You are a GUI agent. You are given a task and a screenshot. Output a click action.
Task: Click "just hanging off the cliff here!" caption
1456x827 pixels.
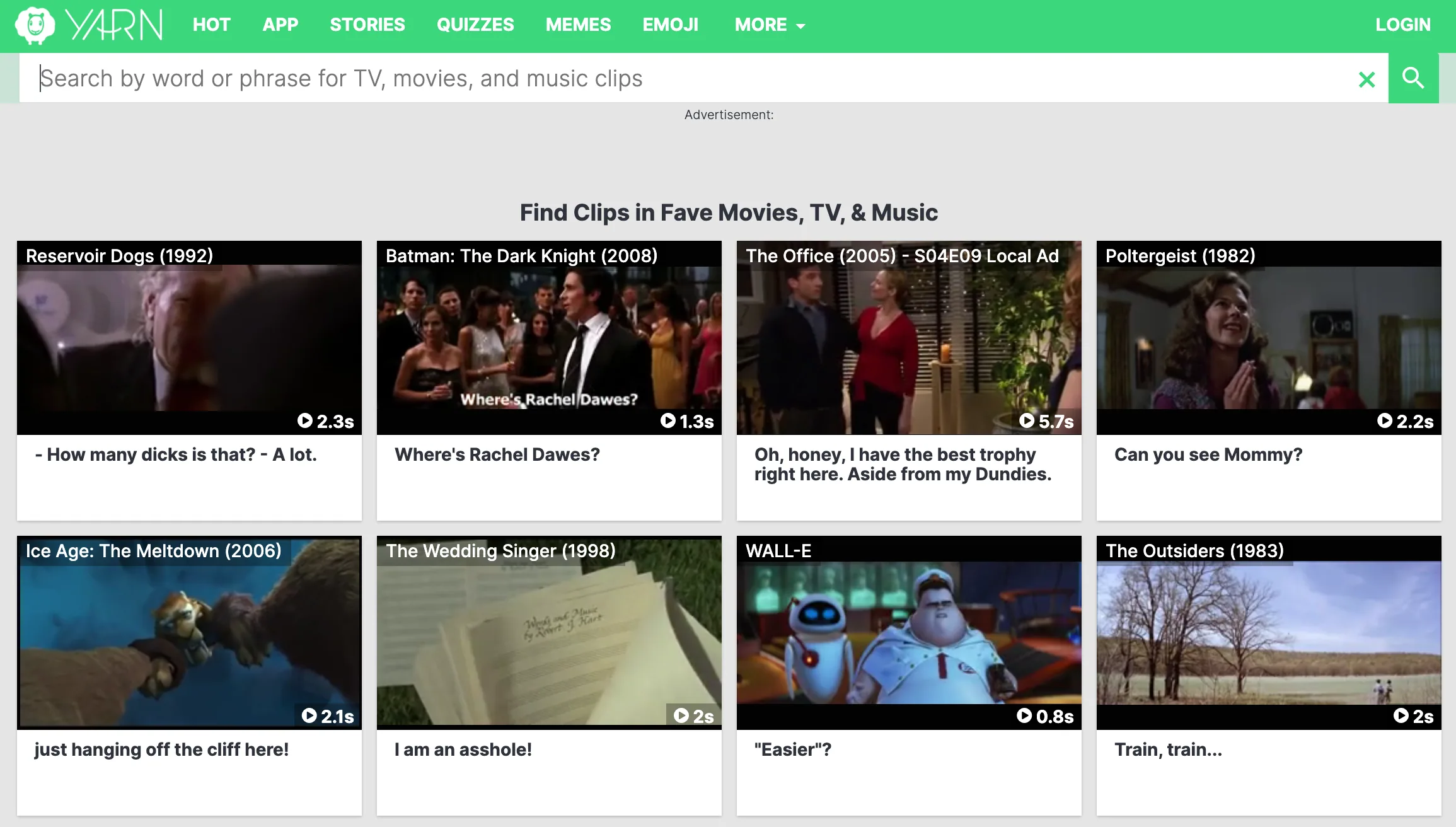(x=161, y=749)
